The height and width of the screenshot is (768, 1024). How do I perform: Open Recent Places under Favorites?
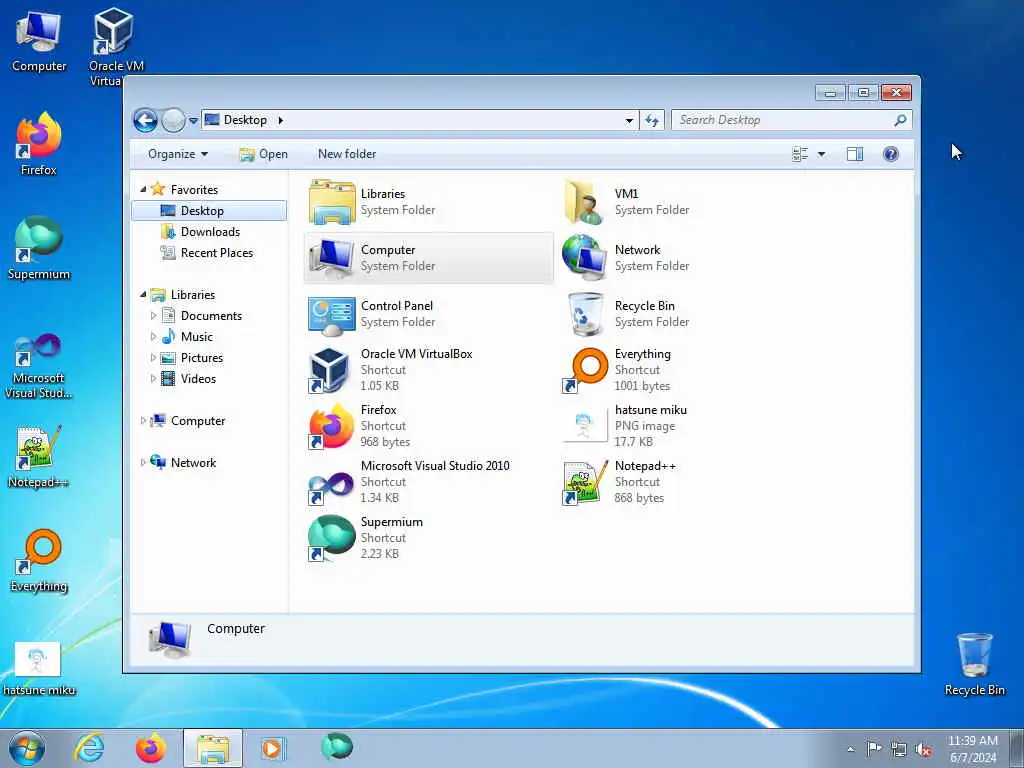216,253
